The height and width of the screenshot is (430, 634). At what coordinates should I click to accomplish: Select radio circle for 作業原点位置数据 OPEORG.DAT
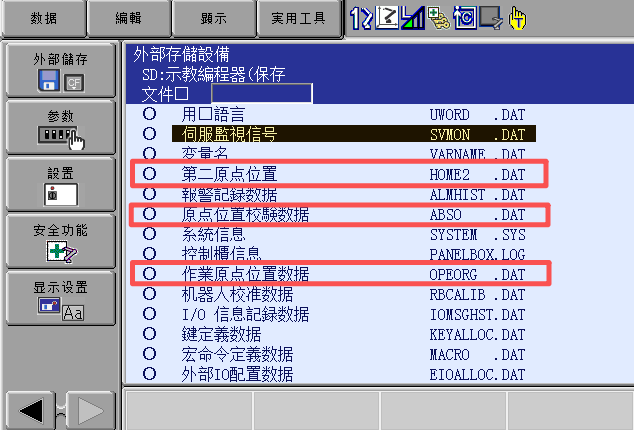150,274
